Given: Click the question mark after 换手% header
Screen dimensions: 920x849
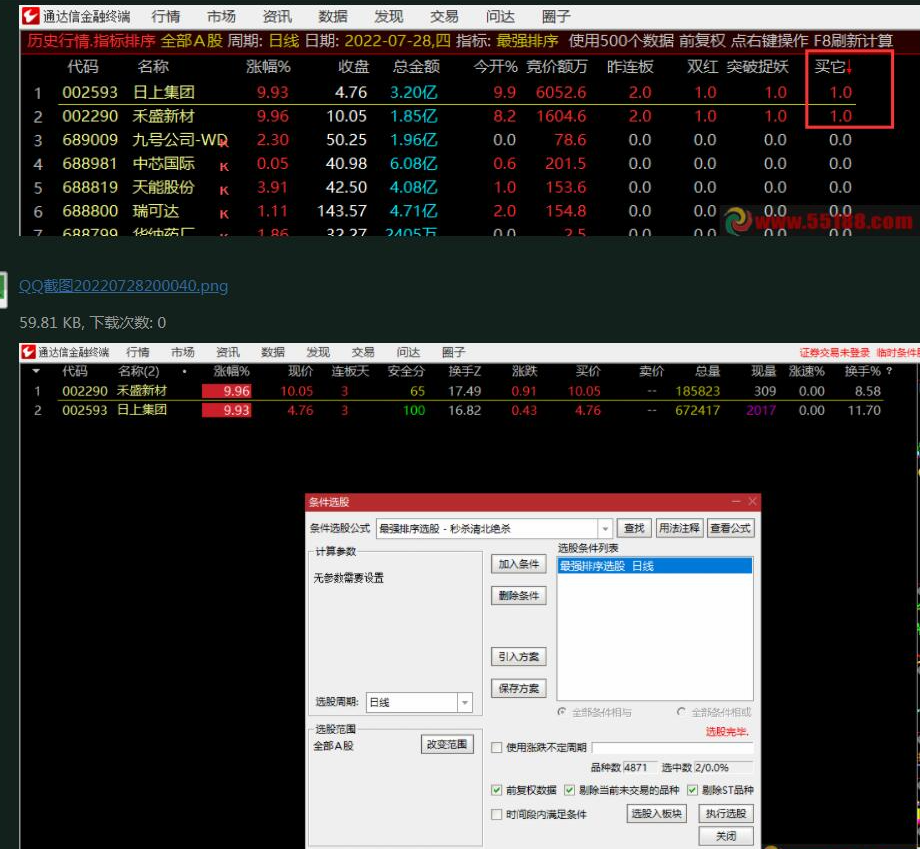Looking at the screenshot, I should [889, 371].
